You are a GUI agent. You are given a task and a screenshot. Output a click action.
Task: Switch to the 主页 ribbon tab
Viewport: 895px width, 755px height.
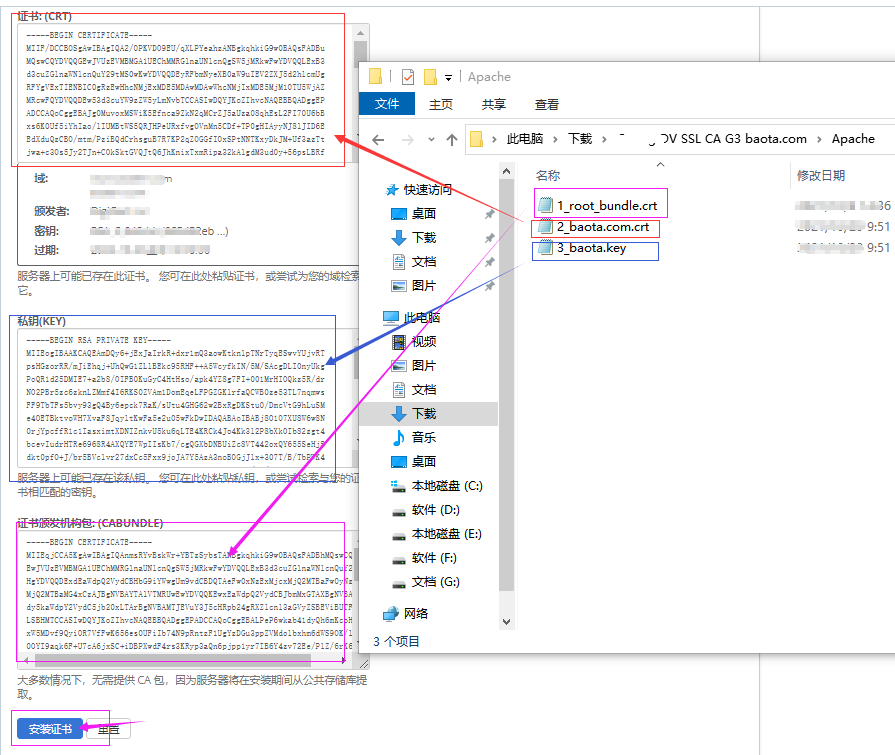pyautogui.click(x=441, y=104)
